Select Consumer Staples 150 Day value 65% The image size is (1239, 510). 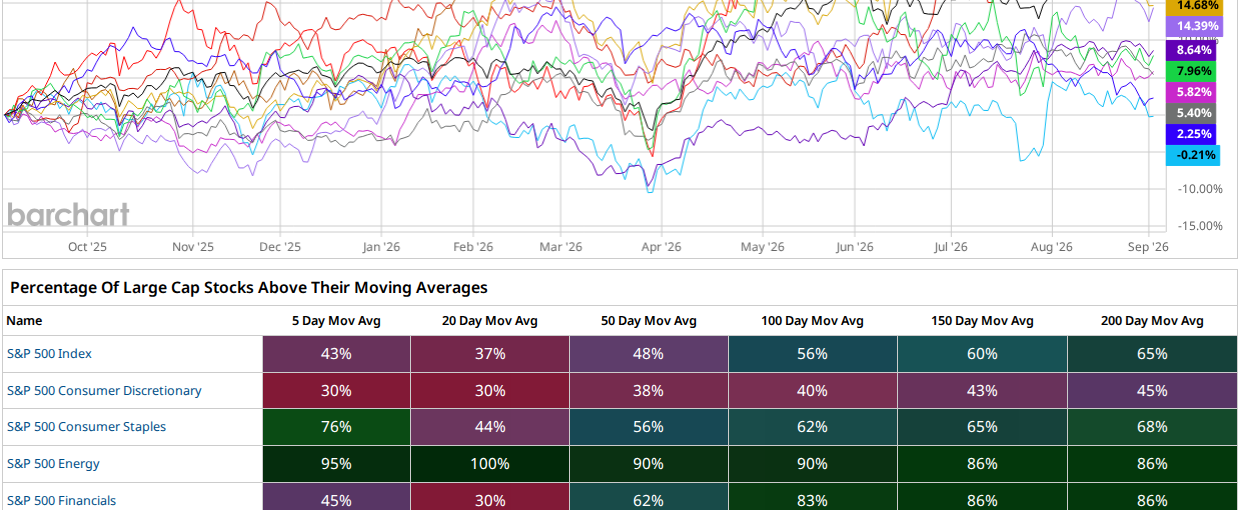[982, 427]
